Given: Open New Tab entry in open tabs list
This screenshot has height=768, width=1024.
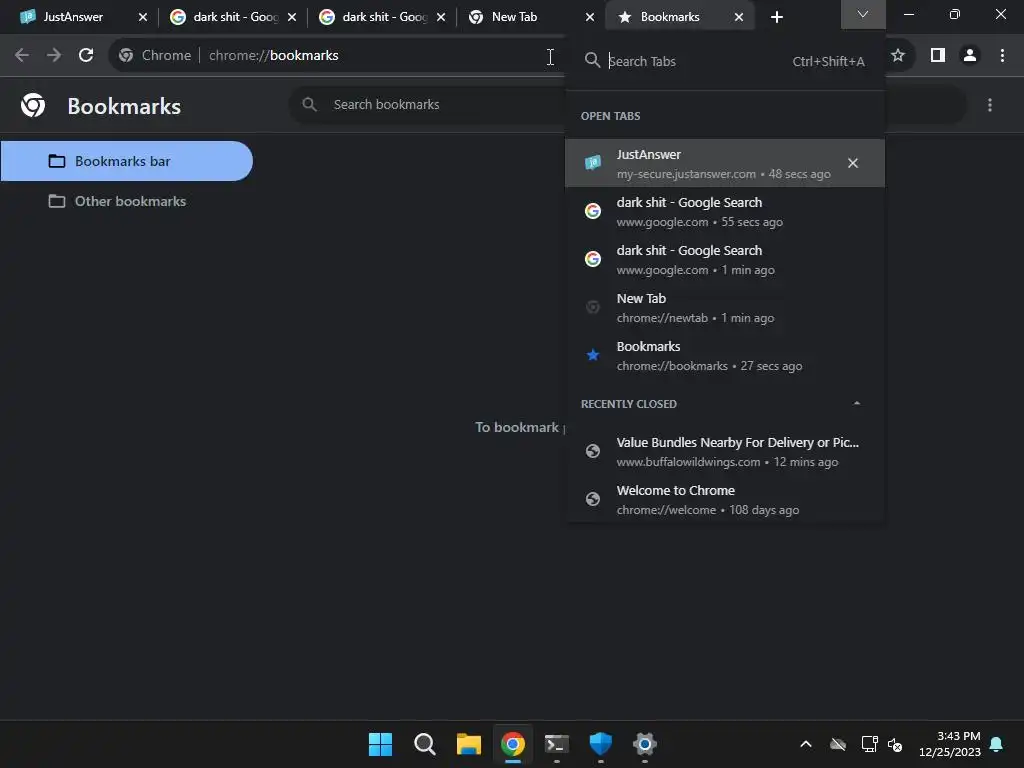Looking at the screenshot, I should (x=725, y=308).
